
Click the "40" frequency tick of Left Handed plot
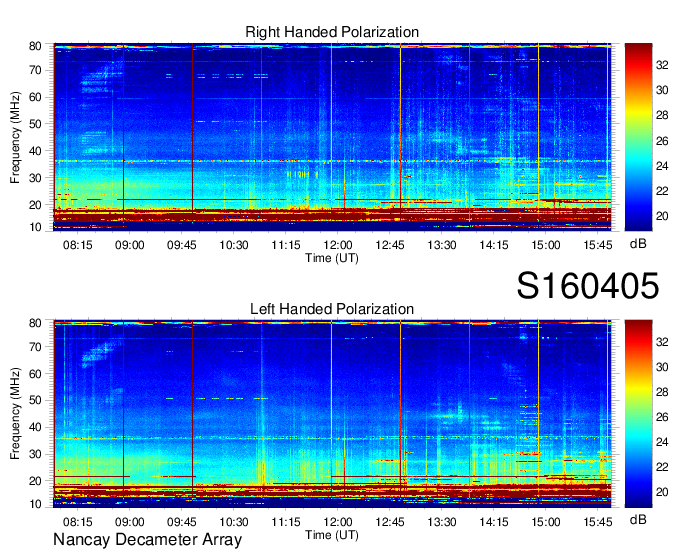(x=35, y=427)
